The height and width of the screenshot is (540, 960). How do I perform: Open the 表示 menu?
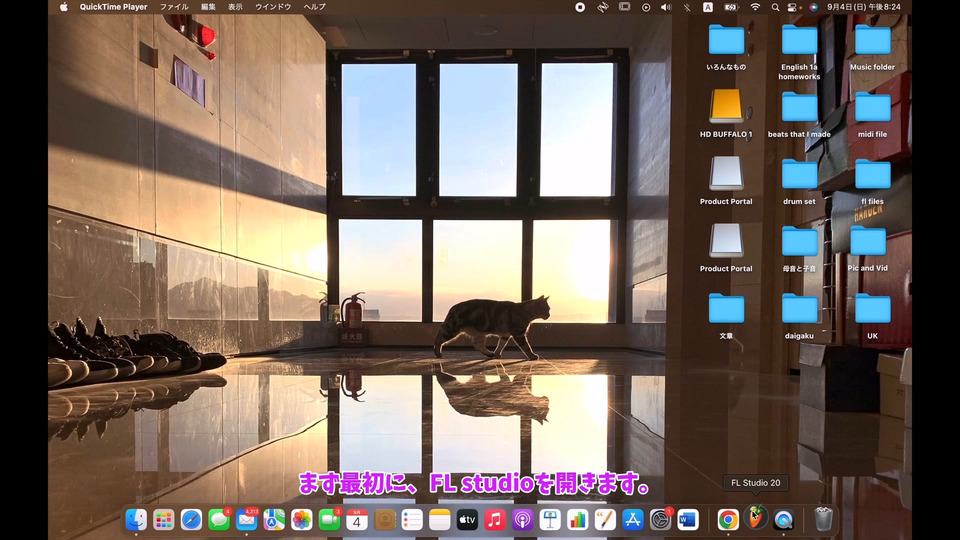[235, 7]
